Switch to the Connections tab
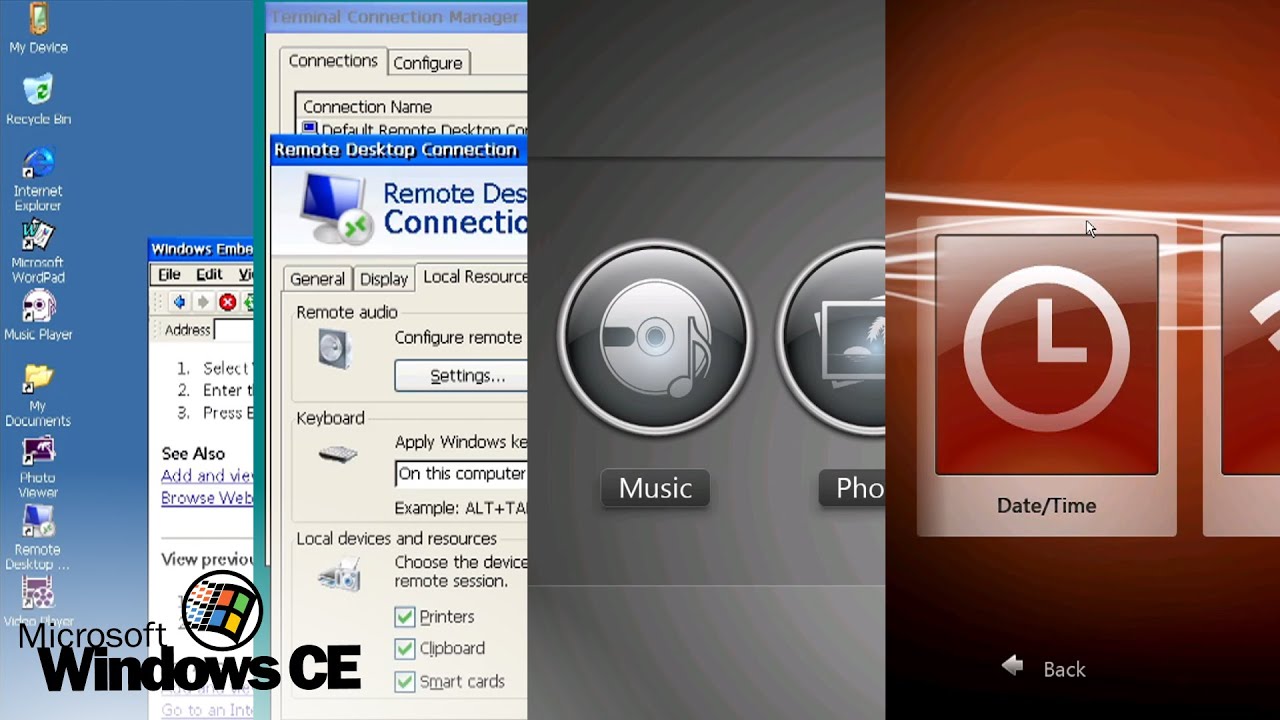Image resolution: width=1280 pixels, height=720 pixels. (333, 61)
